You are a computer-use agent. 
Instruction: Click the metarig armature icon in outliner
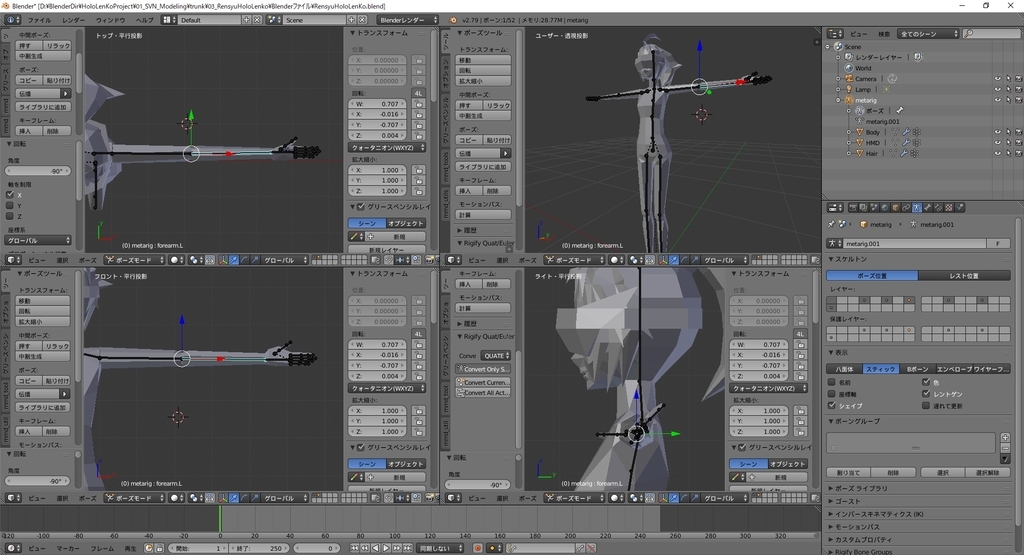point(847,100)
